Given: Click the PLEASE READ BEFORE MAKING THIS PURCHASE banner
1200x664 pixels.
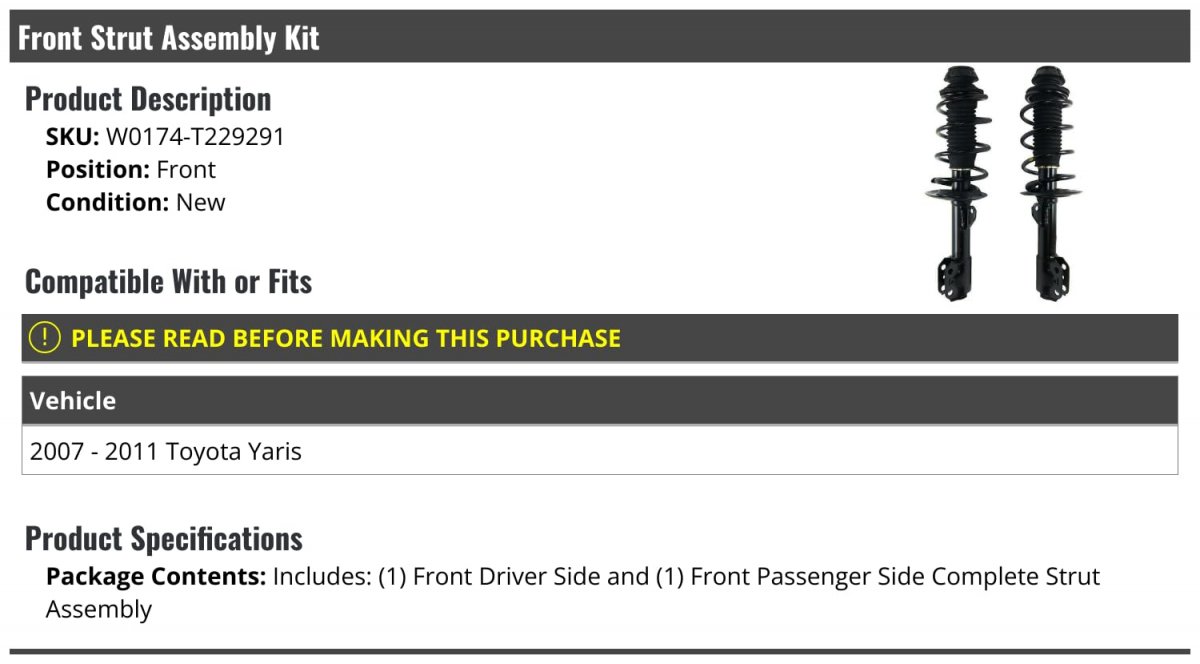Looking at the screenshot, I should point(600,338).
